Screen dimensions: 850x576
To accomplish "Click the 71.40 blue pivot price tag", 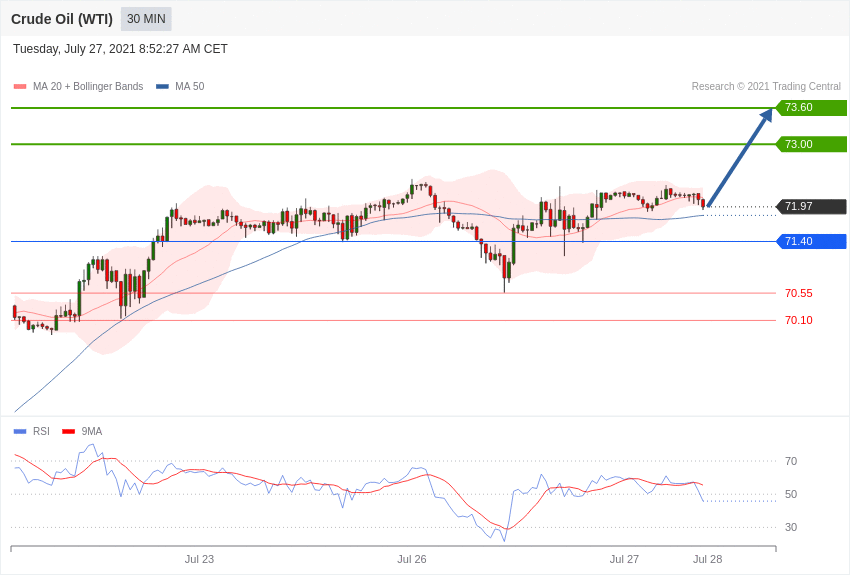I will (811, 242).
